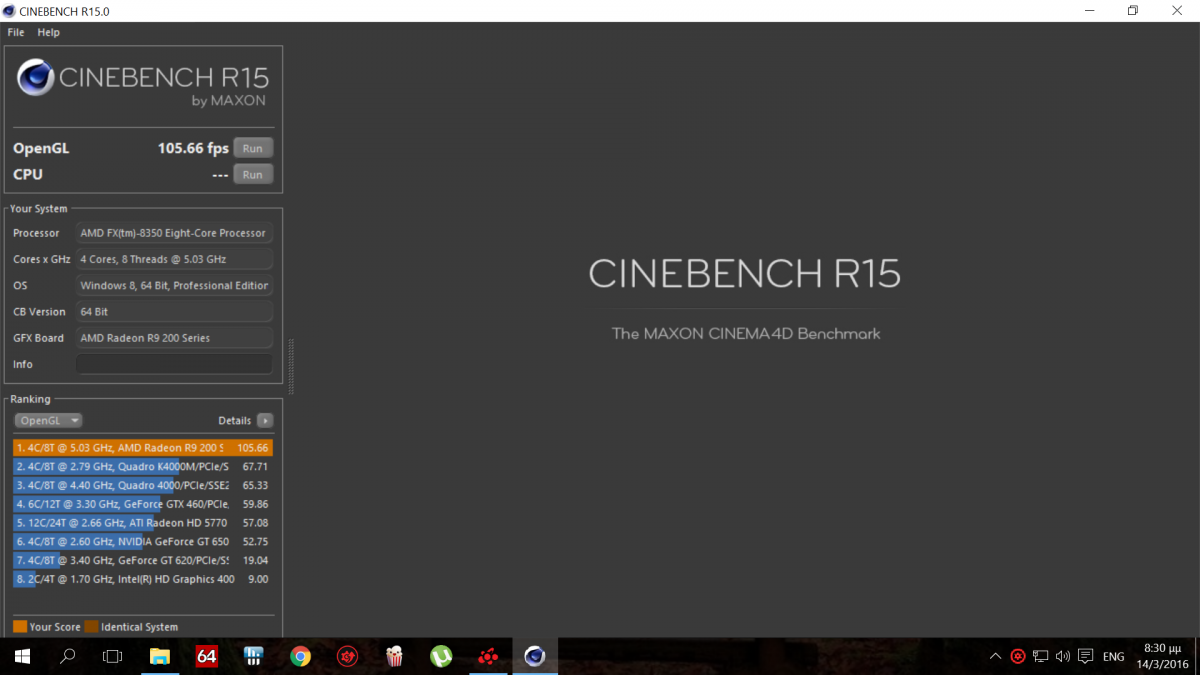Launch Google Chrome from taskbar
This screenshot has width=1200, height=675.
(300, 657)
